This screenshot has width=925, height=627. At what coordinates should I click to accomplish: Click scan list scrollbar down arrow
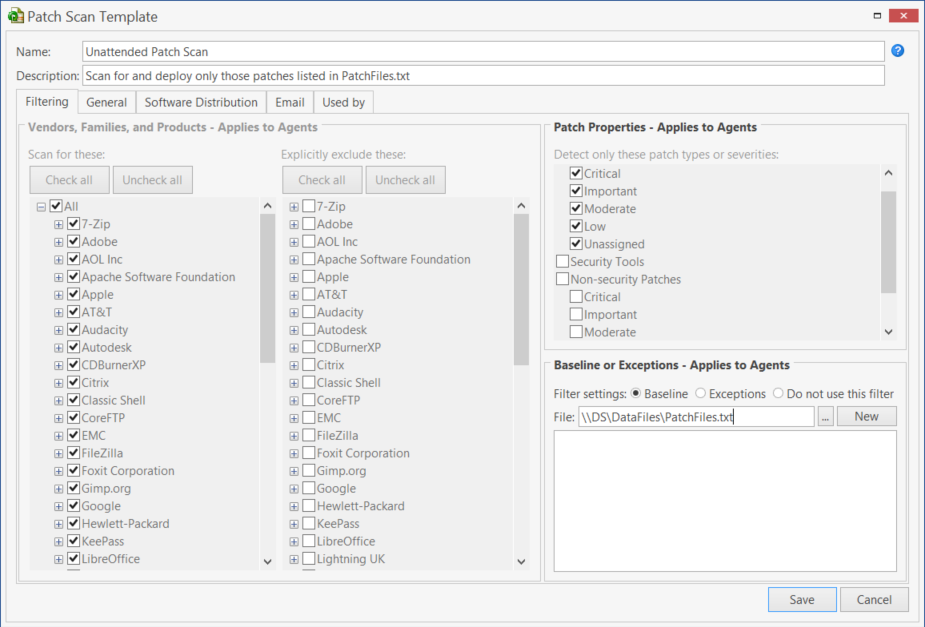click(267, 561)
